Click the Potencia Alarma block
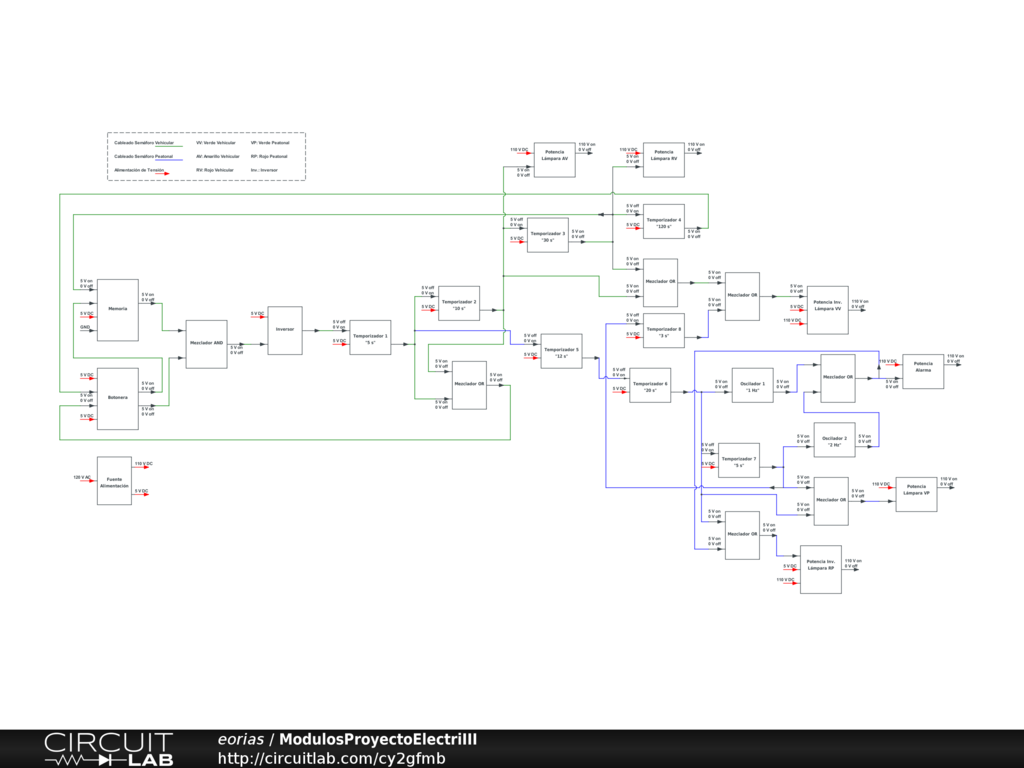Viewport: 1024px width, 768px height. pos(922,366)
